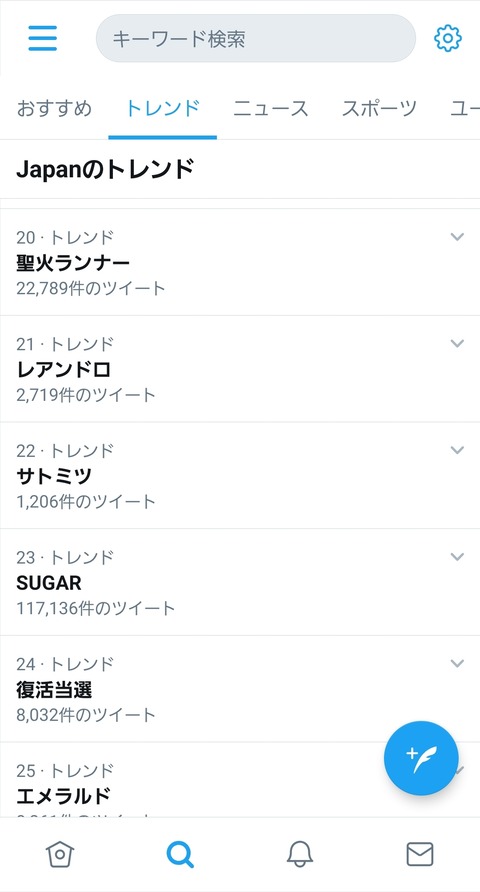
Task: Switch to the ニュース tab
Action: pyautogui.click(x=271, y=108)
